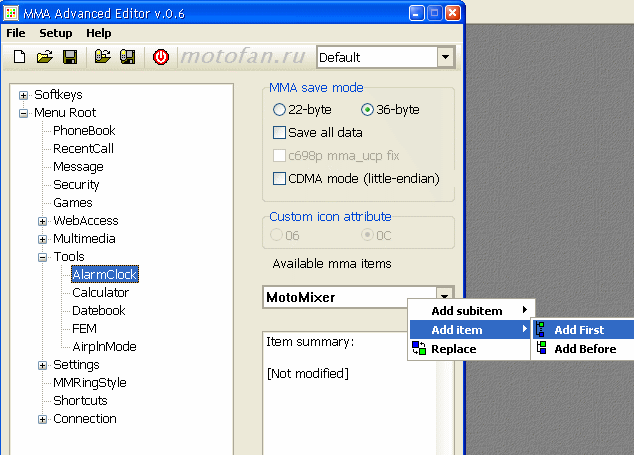Click the Replace menu icon
The image size is (634, 455).
click(x=419, y=348)
